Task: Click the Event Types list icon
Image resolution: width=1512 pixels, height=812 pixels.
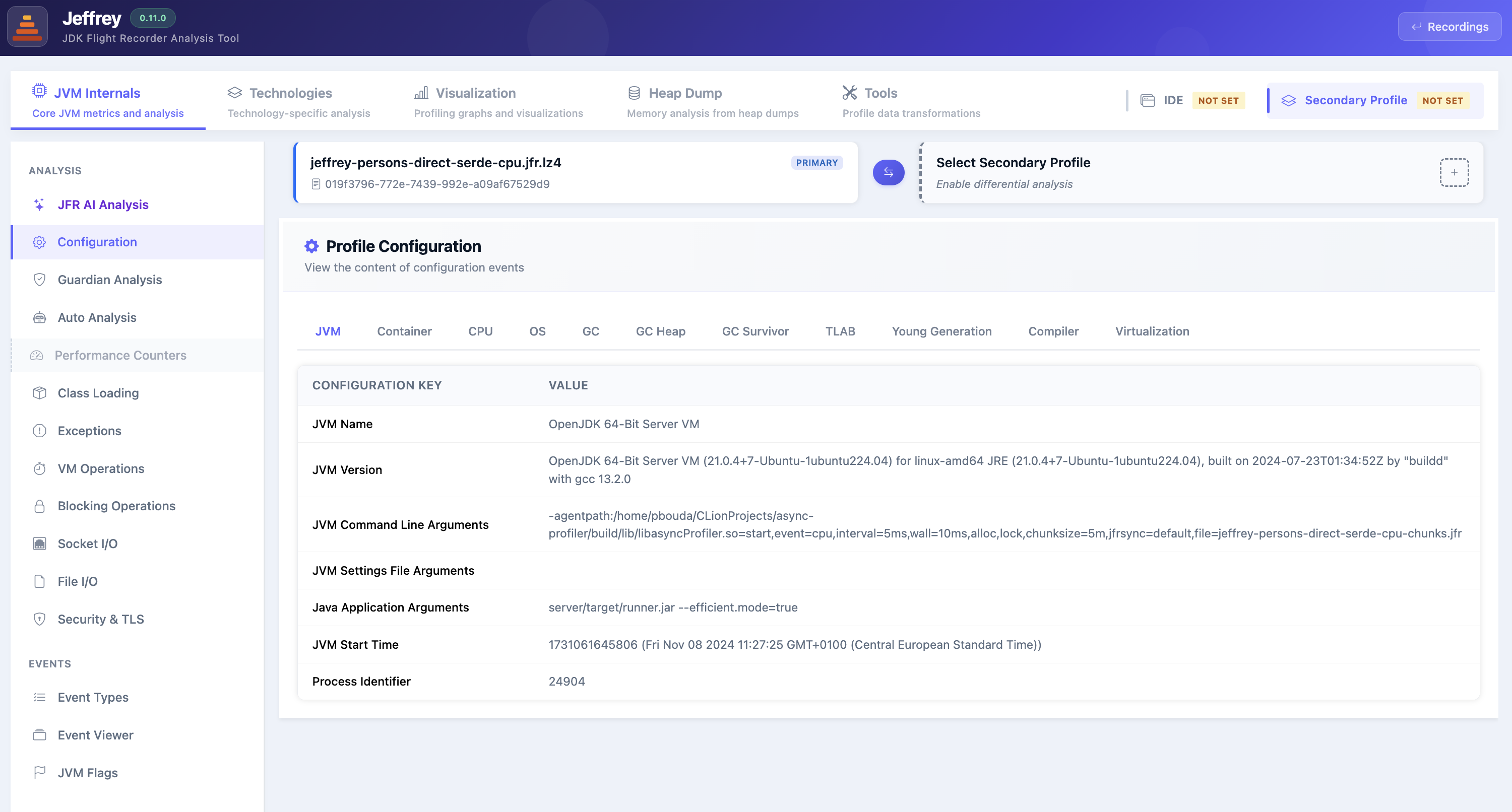Action: tap(39, 697)
